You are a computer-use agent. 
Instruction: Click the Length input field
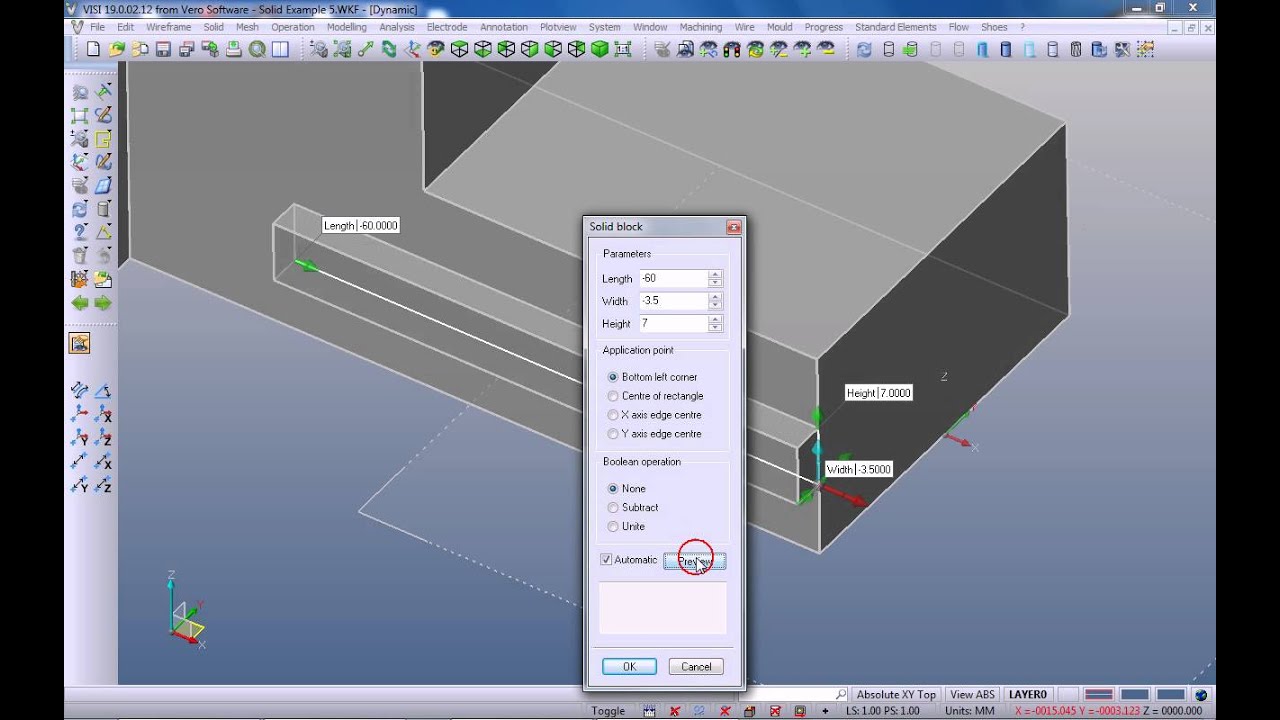click(x=673, y=279)
